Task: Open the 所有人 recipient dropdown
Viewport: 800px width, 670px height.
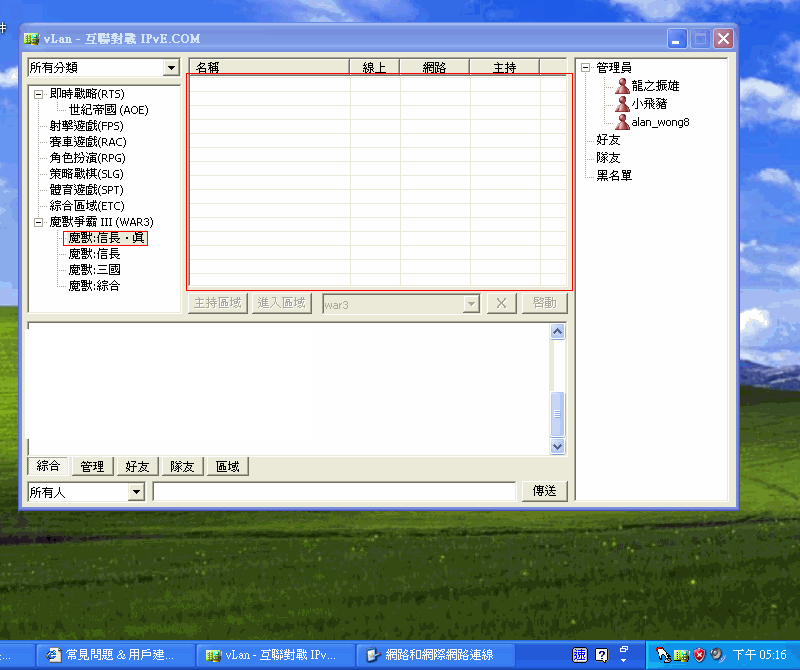Action: point(136,492)
